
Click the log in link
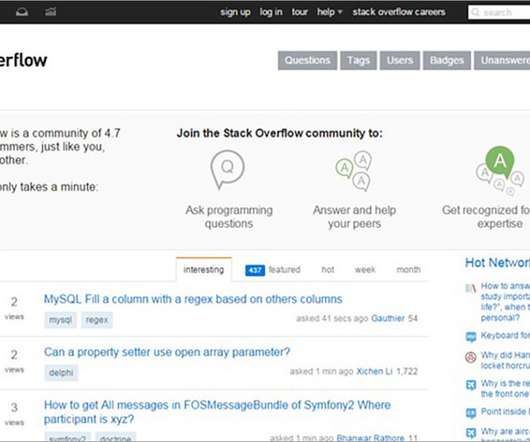(271, 12)
